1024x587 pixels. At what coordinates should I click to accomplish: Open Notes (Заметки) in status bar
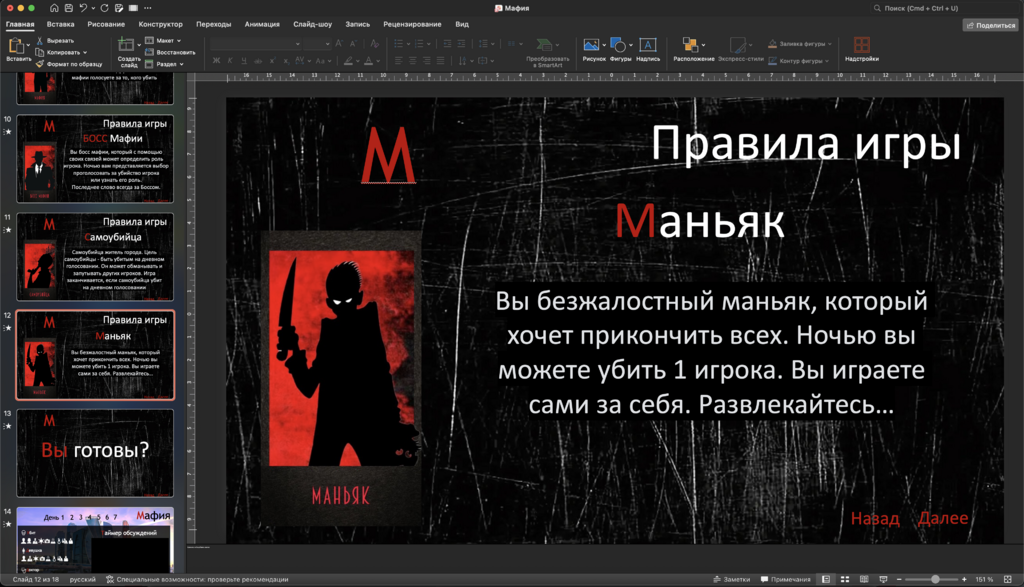(731, 579)
